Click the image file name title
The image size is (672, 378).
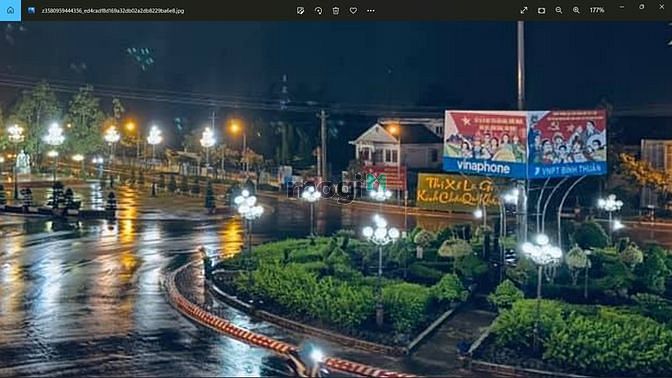coord(113,11)
